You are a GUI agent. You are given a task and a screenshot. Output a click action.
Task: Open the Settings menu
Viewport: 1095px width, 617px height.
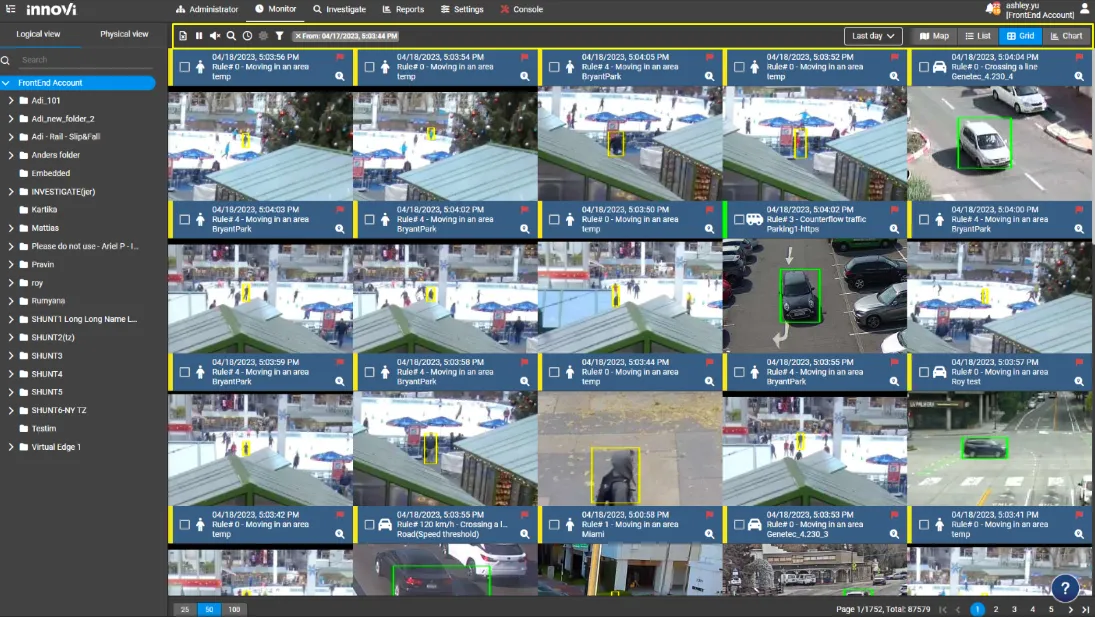pyautogui.click(x=462, y=9)
